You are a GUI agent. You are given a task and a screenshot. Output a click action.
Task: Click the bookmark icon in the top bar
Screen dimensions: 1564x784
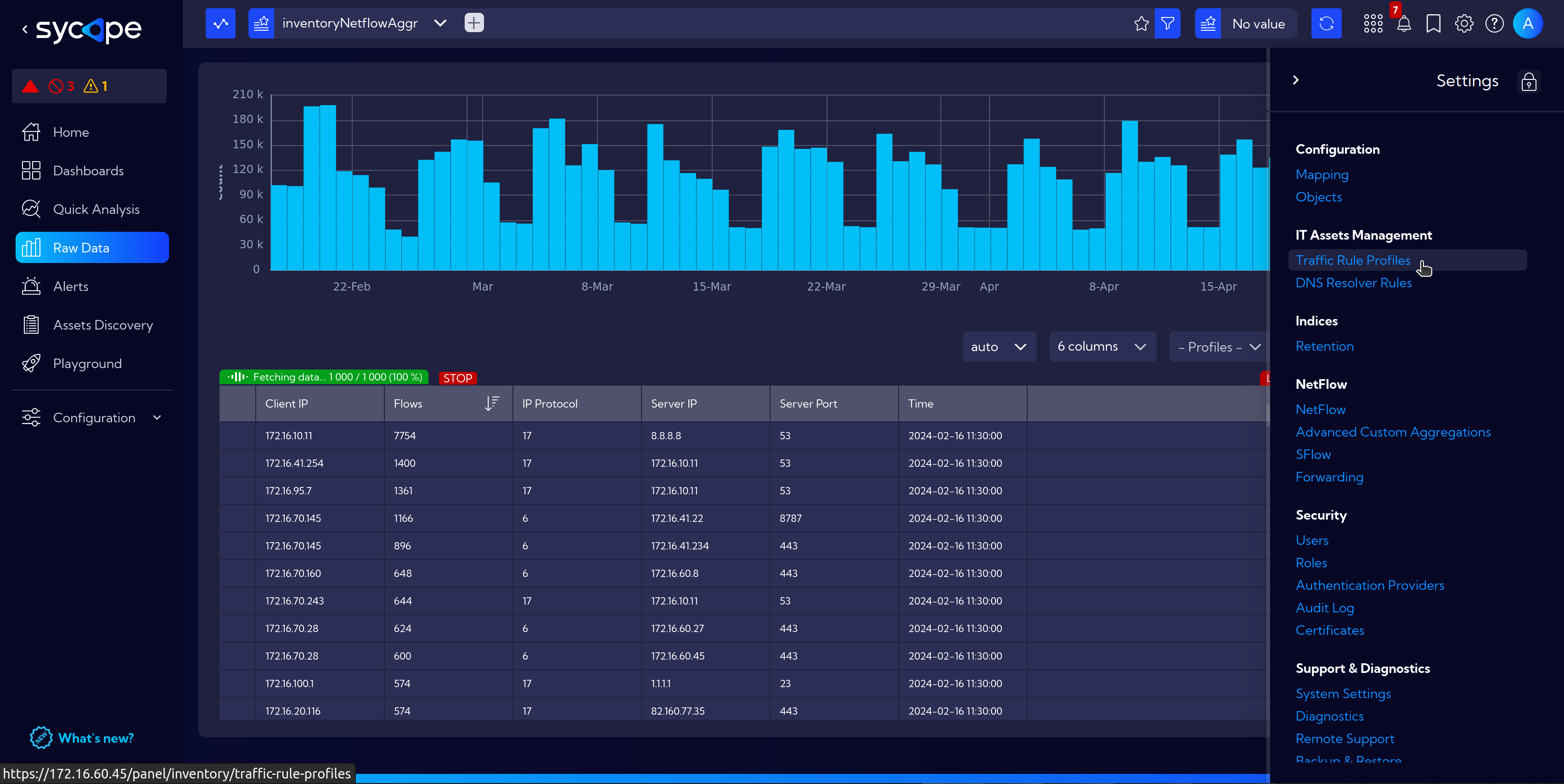tap(1432, 23)
